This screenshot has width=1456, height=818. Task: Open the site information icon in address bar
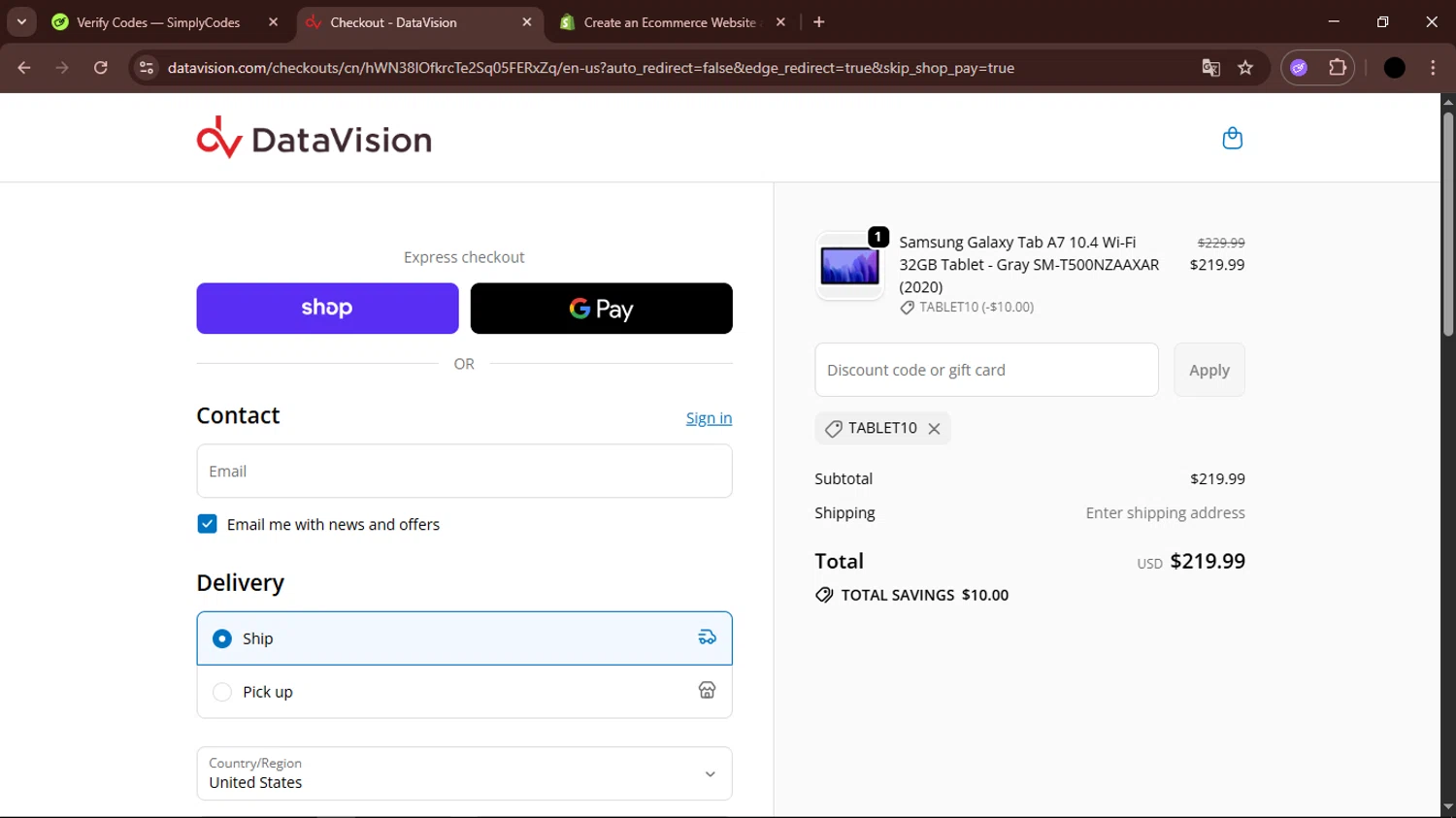click(x=147, y=68)
